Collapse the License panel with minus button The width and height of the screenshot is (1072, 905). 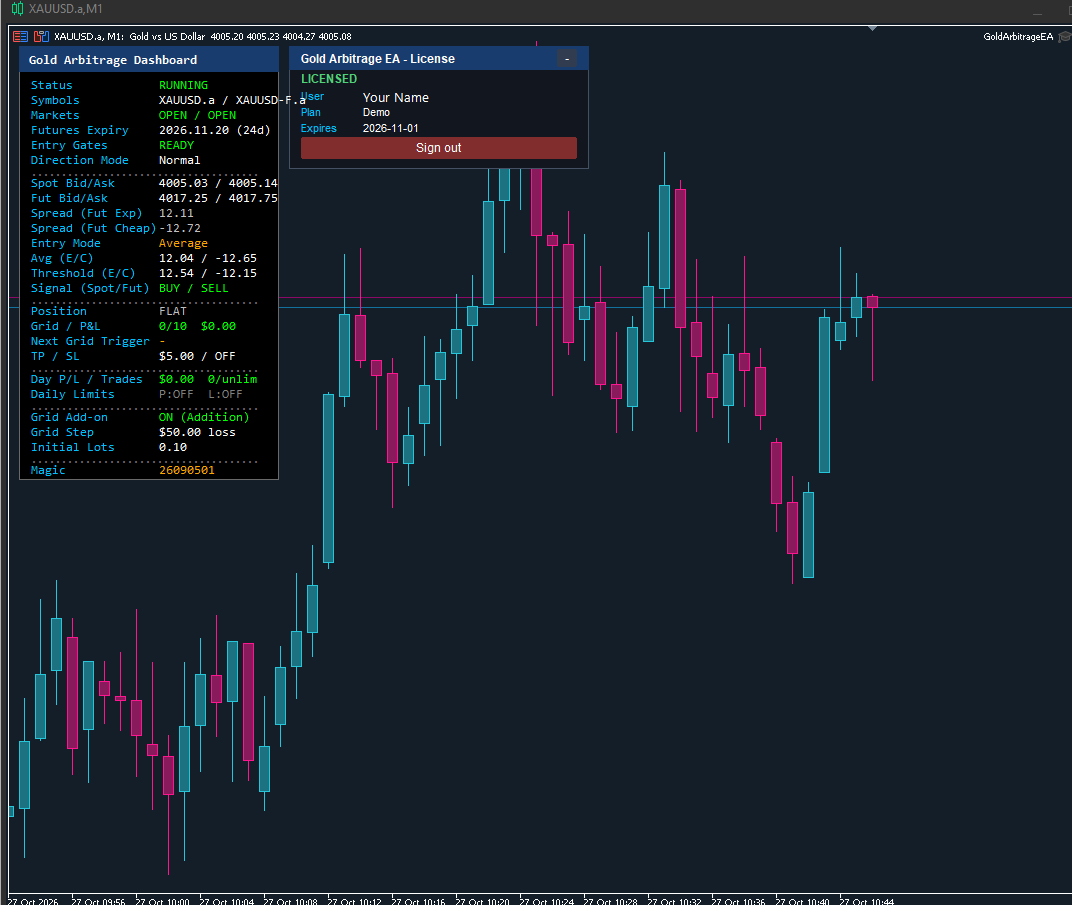(567, 59)
